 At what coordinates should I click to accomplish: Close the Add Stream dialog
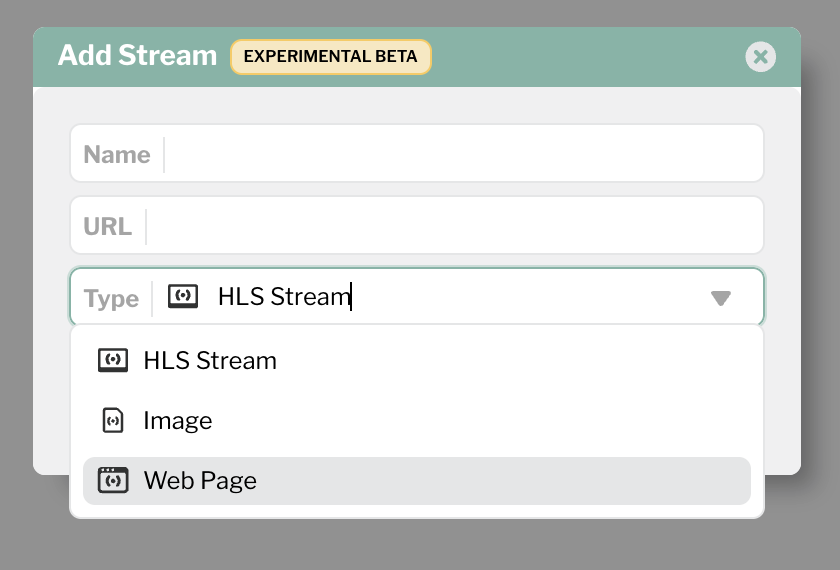click(x=760, y=56)
